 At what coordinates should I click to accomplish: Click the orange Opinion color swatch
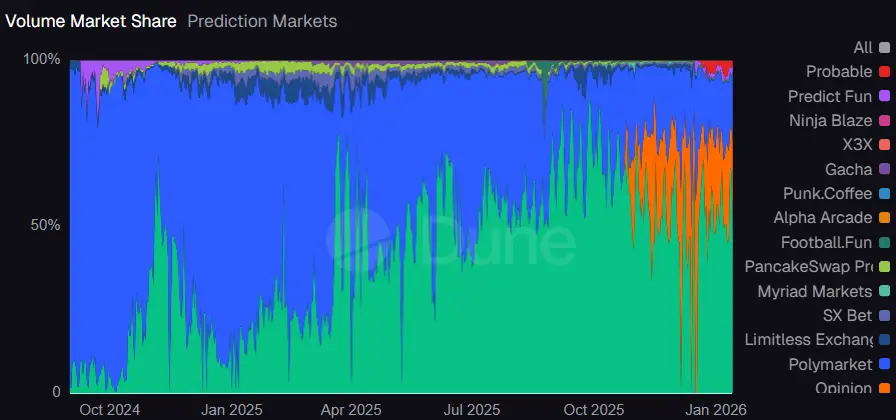[x=885, y=389]
